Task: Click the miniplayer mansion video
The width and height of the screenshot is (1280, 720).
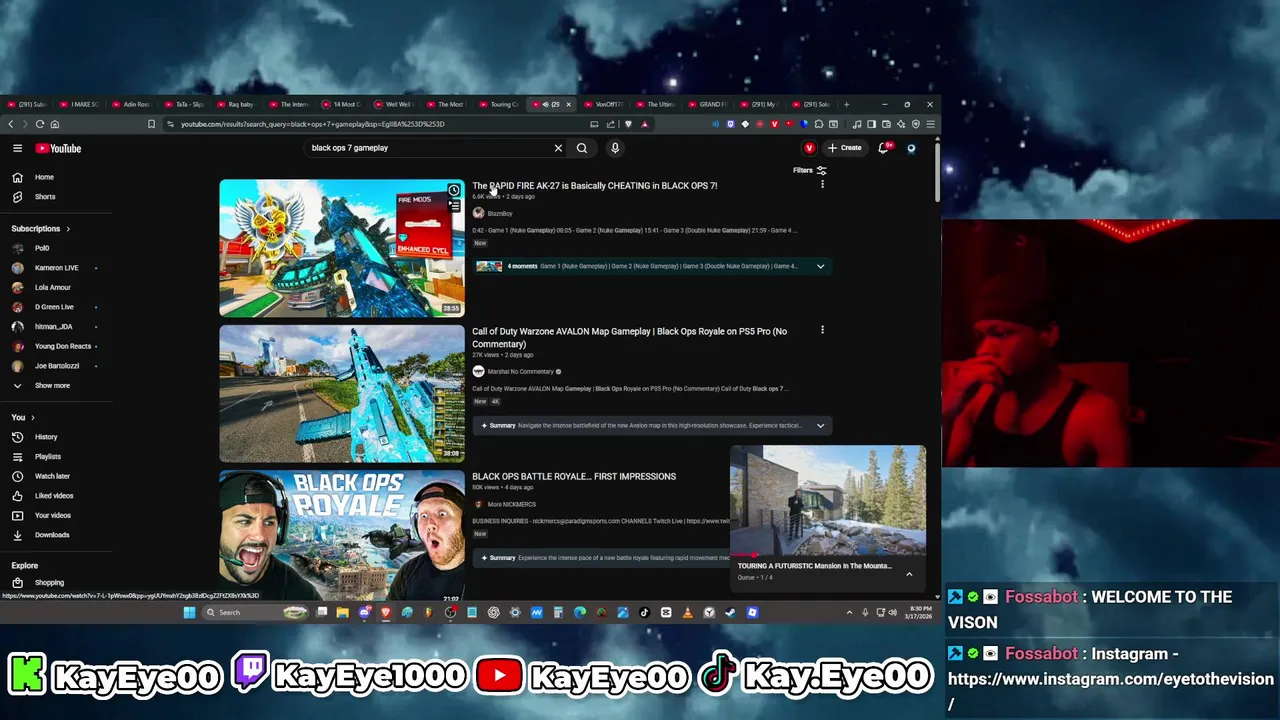Action: (828, 500)
